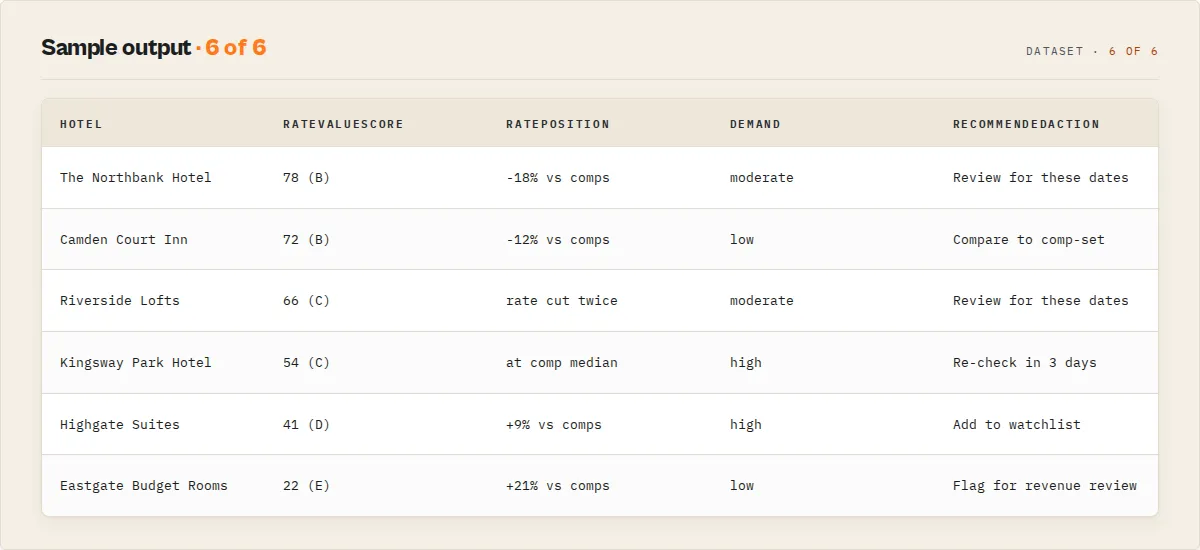Click score 78 (B)

click(306, 178)
